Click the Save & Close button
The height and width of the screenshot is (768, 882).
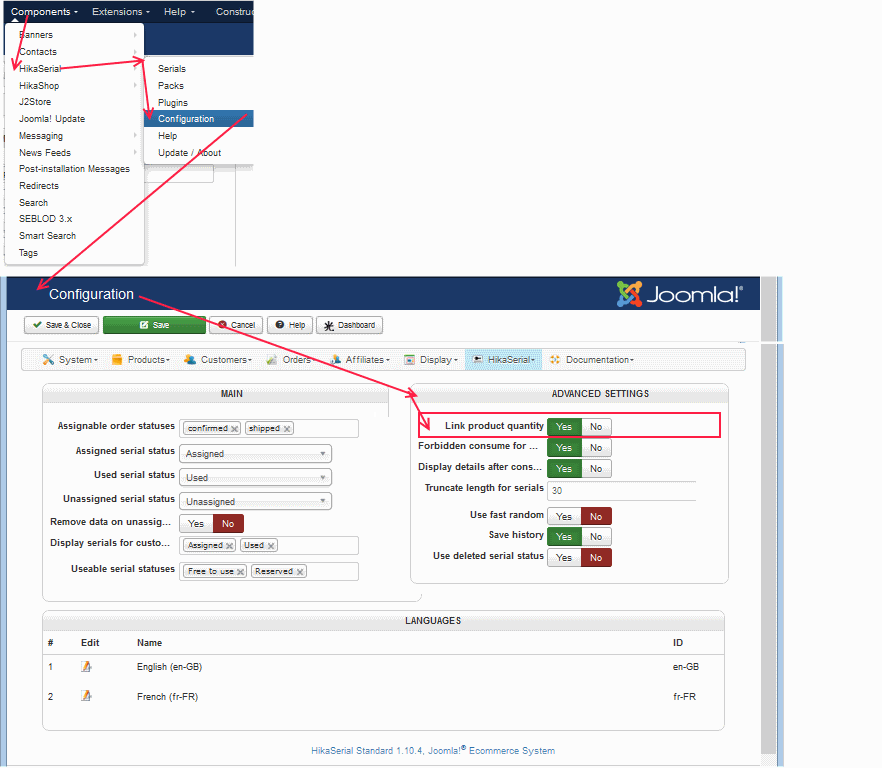pyautogui.click(x=61, y=325)
